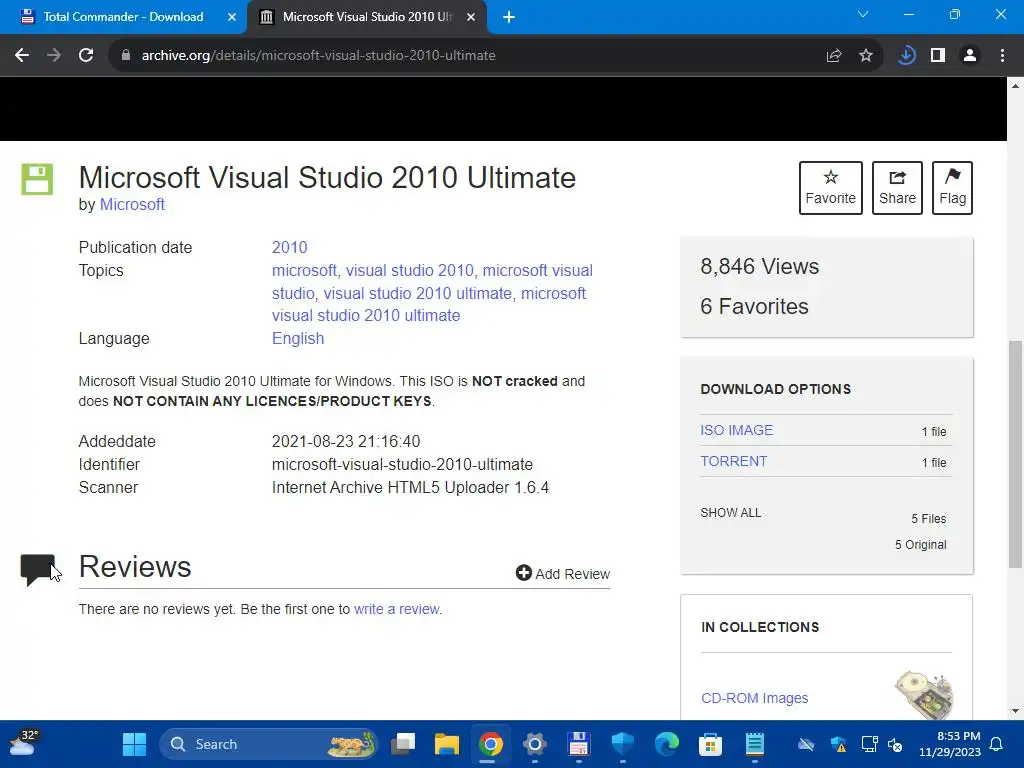Screen dimensions: 1024x768
Task: Launch Microsoft Edge from taskbar
Action: 667,744
